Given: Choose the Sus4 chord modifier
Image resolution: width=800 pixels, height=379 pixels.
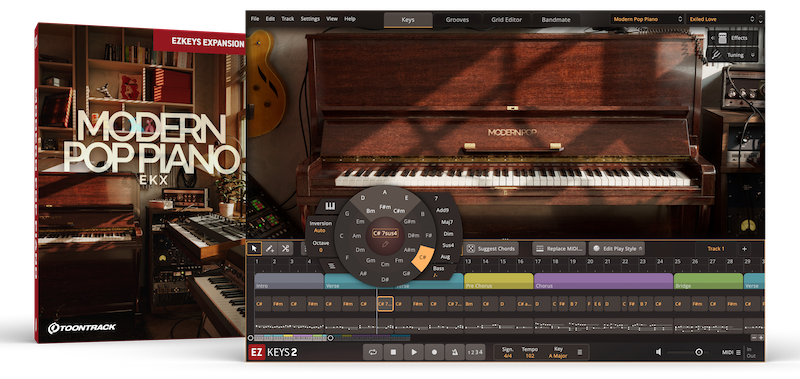Looking at the screenshot, I should pyautogui.click(x=448, y=245).
